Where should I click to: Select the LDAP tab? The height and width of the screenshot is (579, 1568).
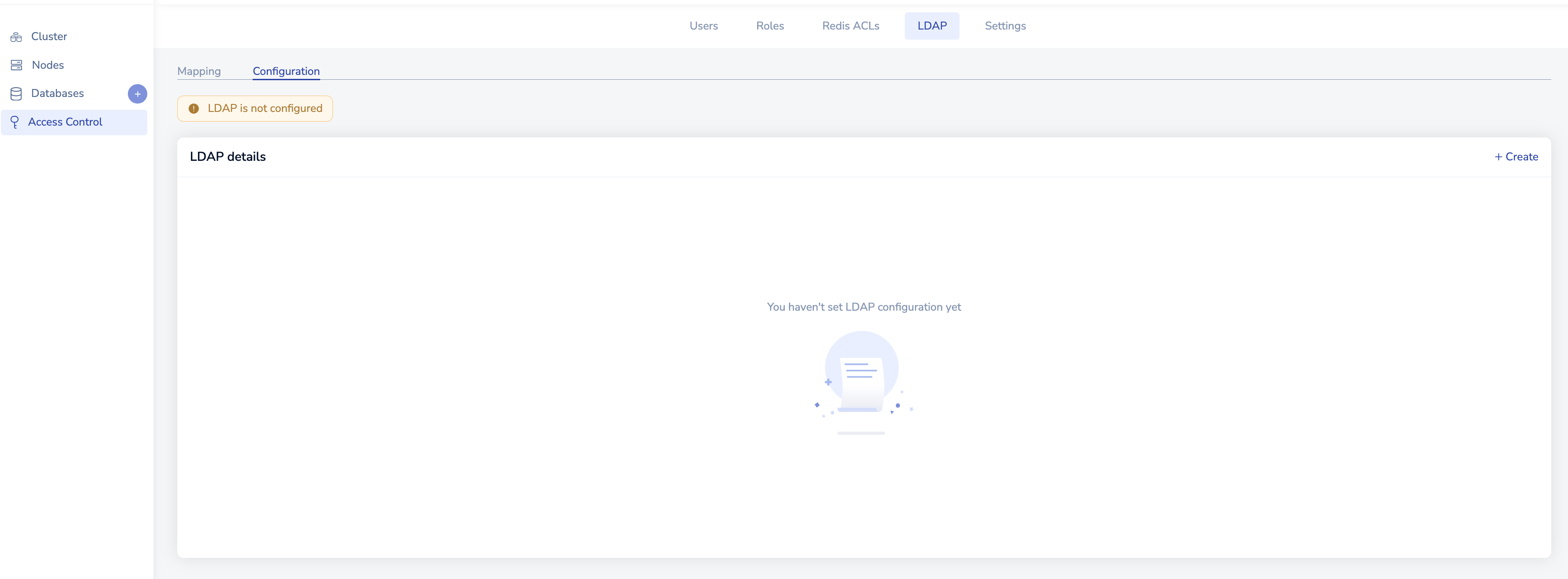click(x=931, y=26)
